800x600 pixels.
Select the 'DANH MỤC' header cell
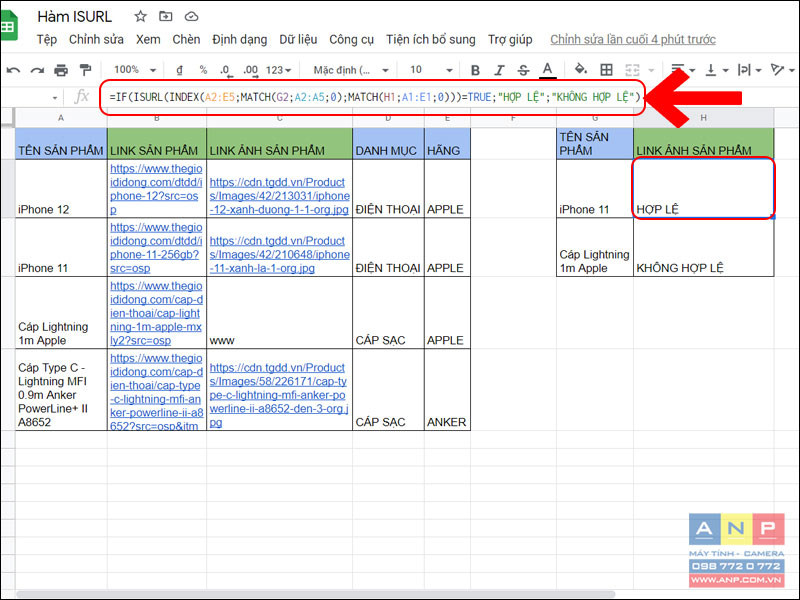[388, 144]
